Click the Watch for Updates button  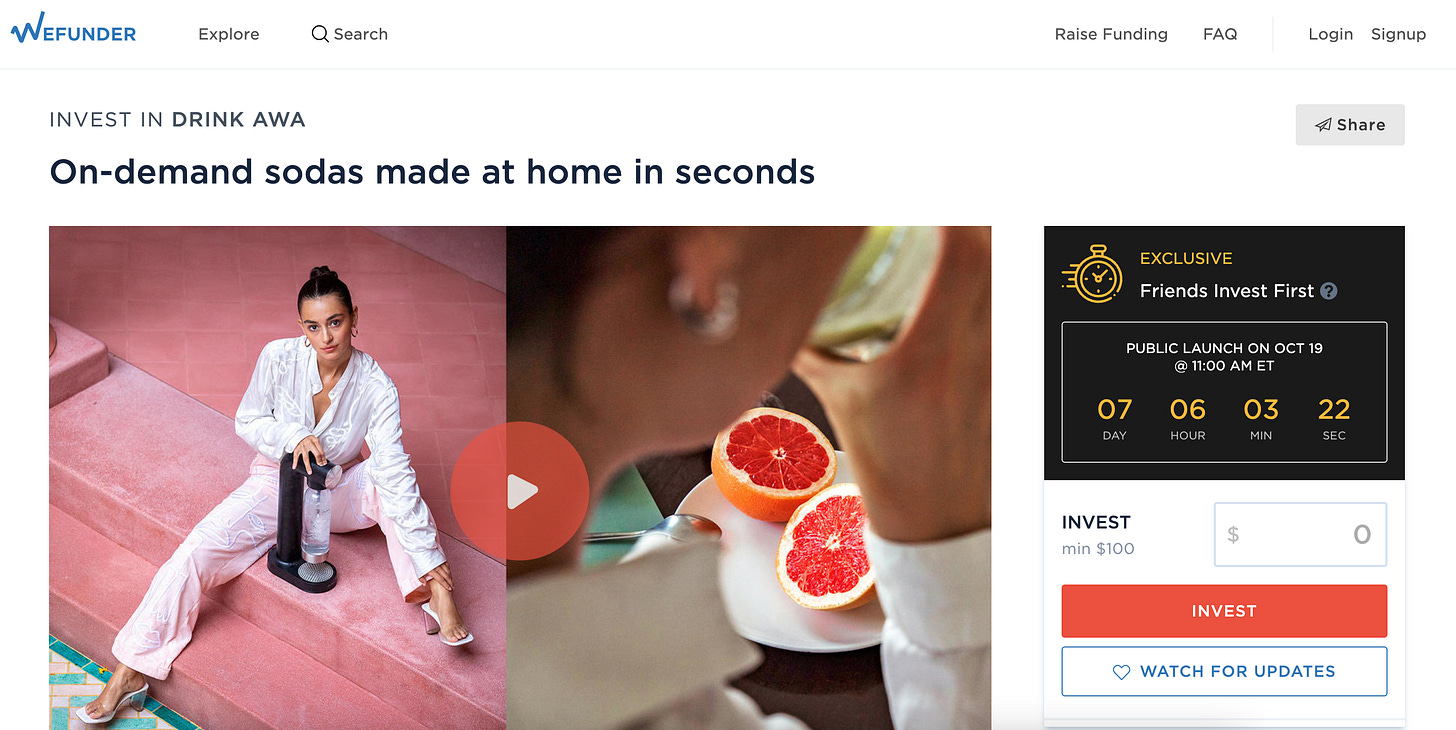tap(1224, 671)
